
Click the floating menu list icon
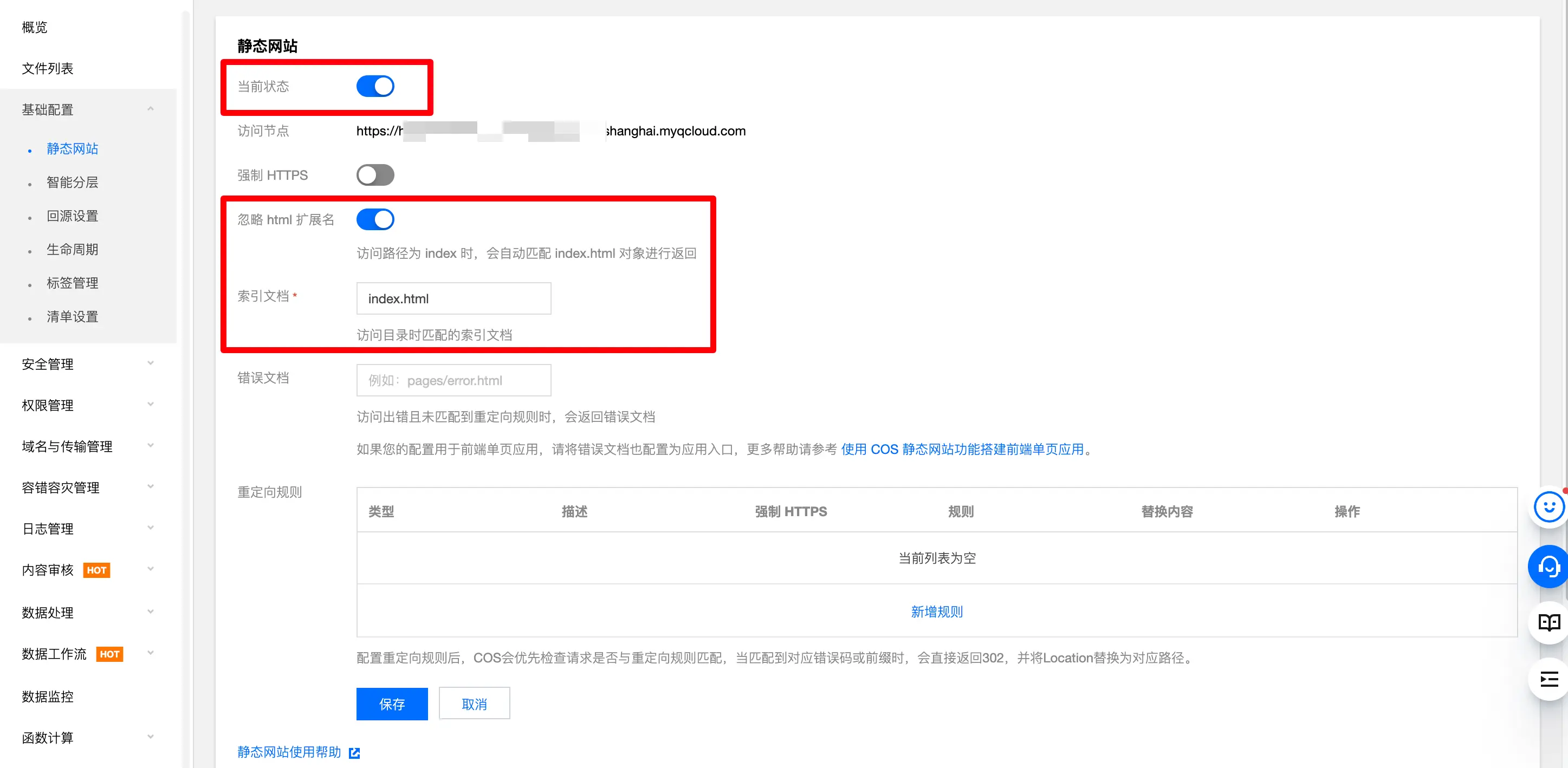click(x=1548, y=679)
